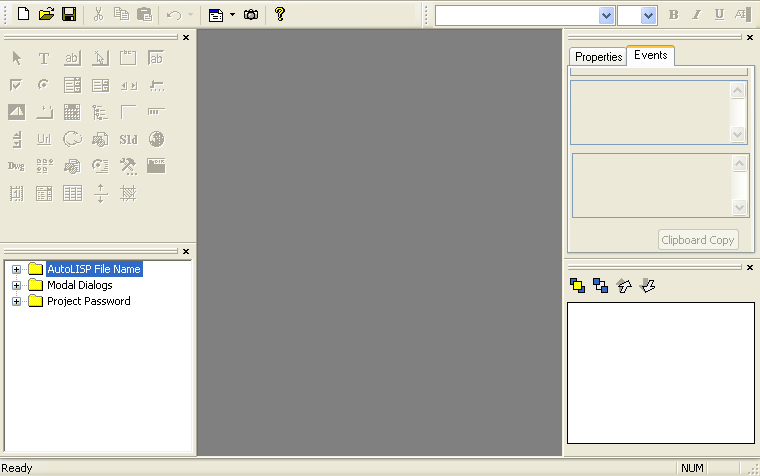Select the Scroll Bar control with left-right arrows

tap(129, 86)
